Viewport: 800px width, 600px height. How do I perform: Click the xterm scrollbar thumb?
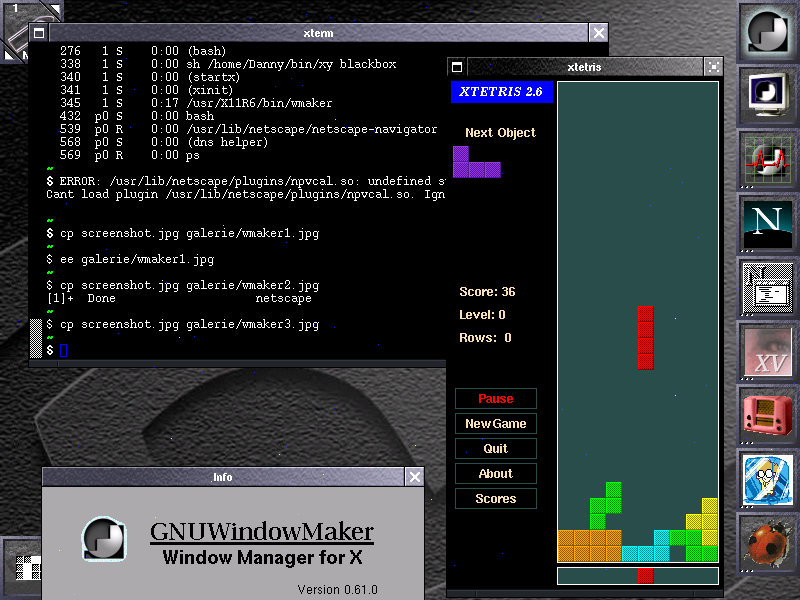click(x=36, y=338)
